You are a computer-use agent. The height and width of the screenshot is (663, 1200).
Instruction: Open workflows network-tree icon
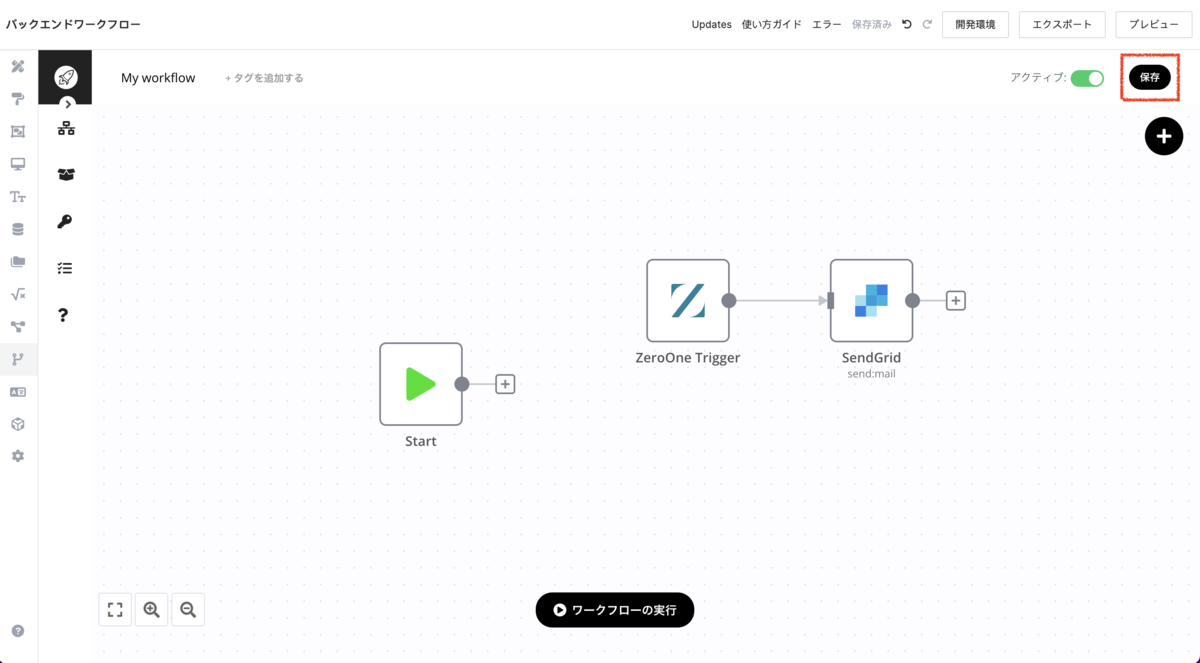66,128
